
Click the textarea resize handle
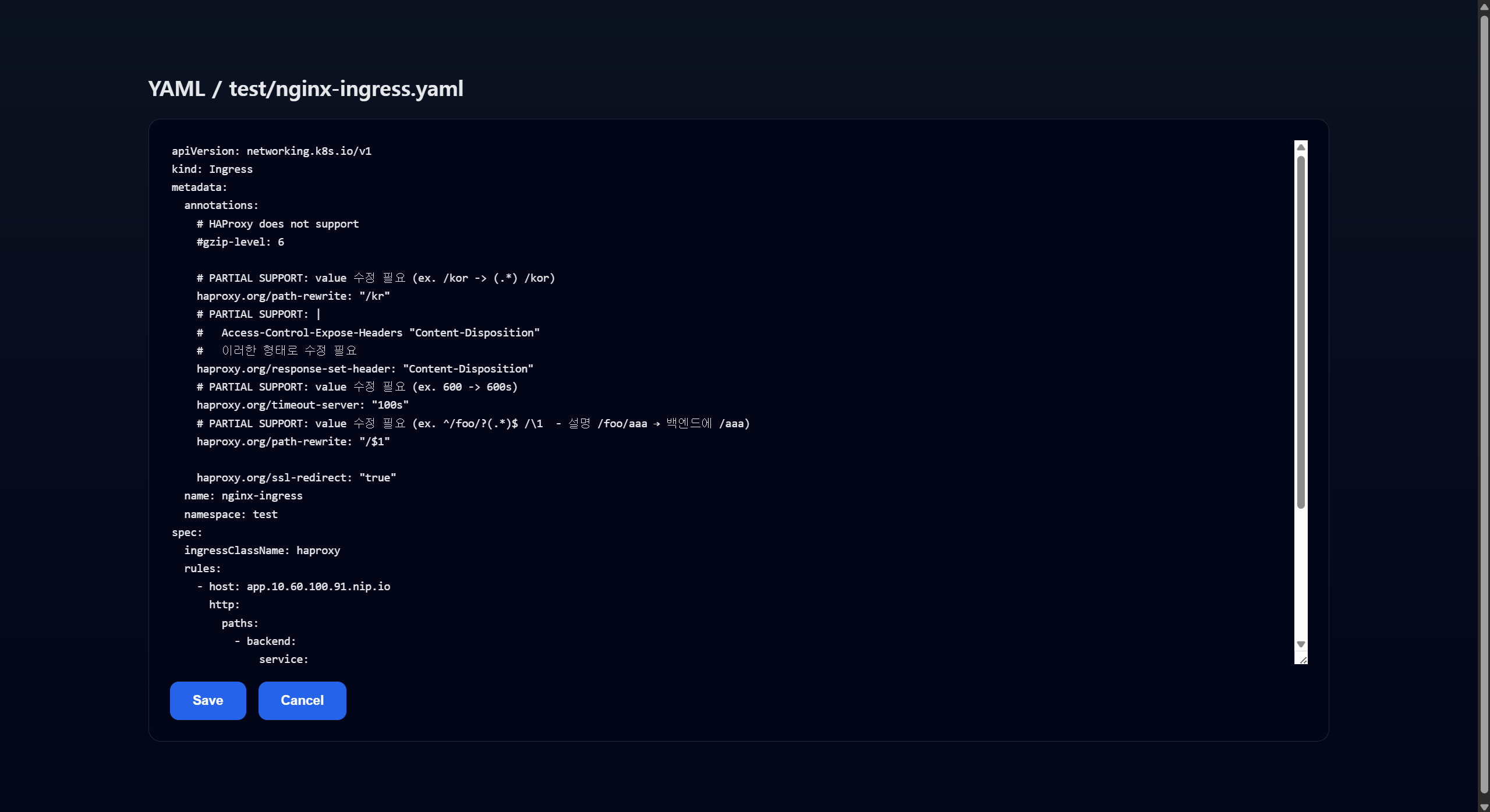pos(1303,659)
